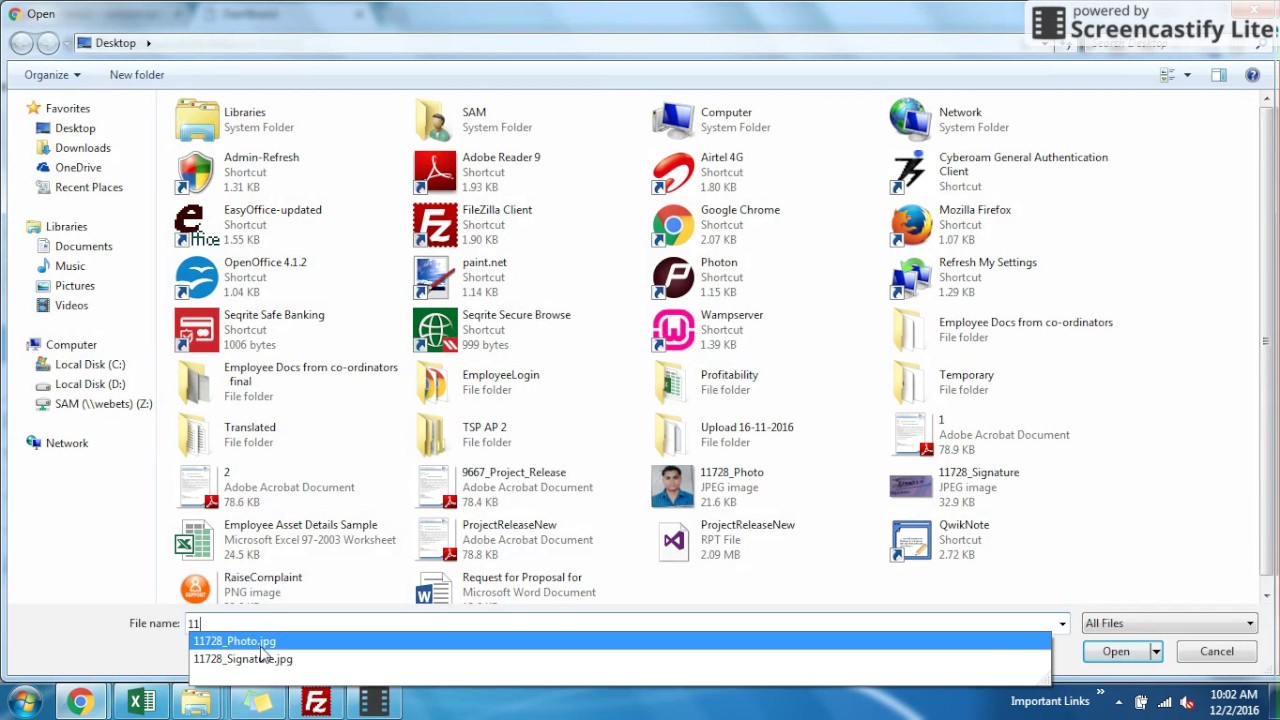
Task: Select the Employee Asset Details Sample Excel icon
Action: click(x=196, y=540)
